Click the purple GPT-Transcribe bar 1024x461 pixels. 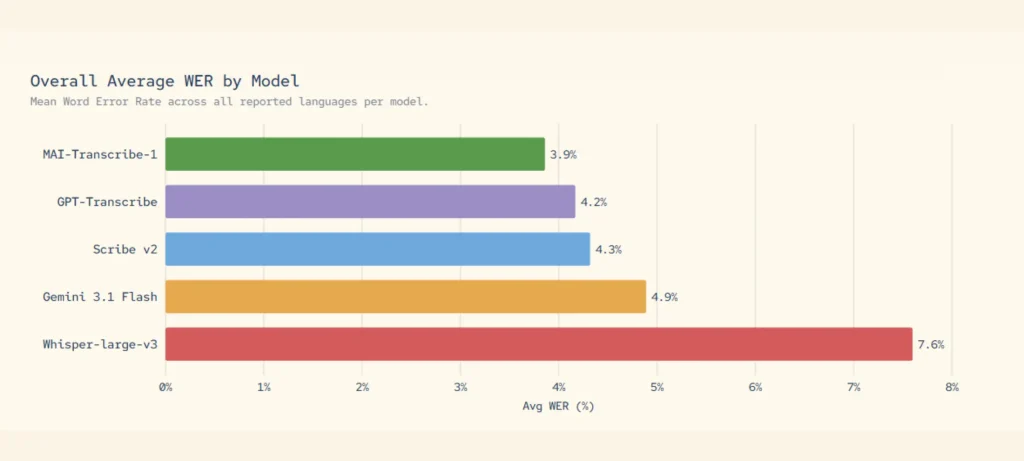[x=370, y=201]
